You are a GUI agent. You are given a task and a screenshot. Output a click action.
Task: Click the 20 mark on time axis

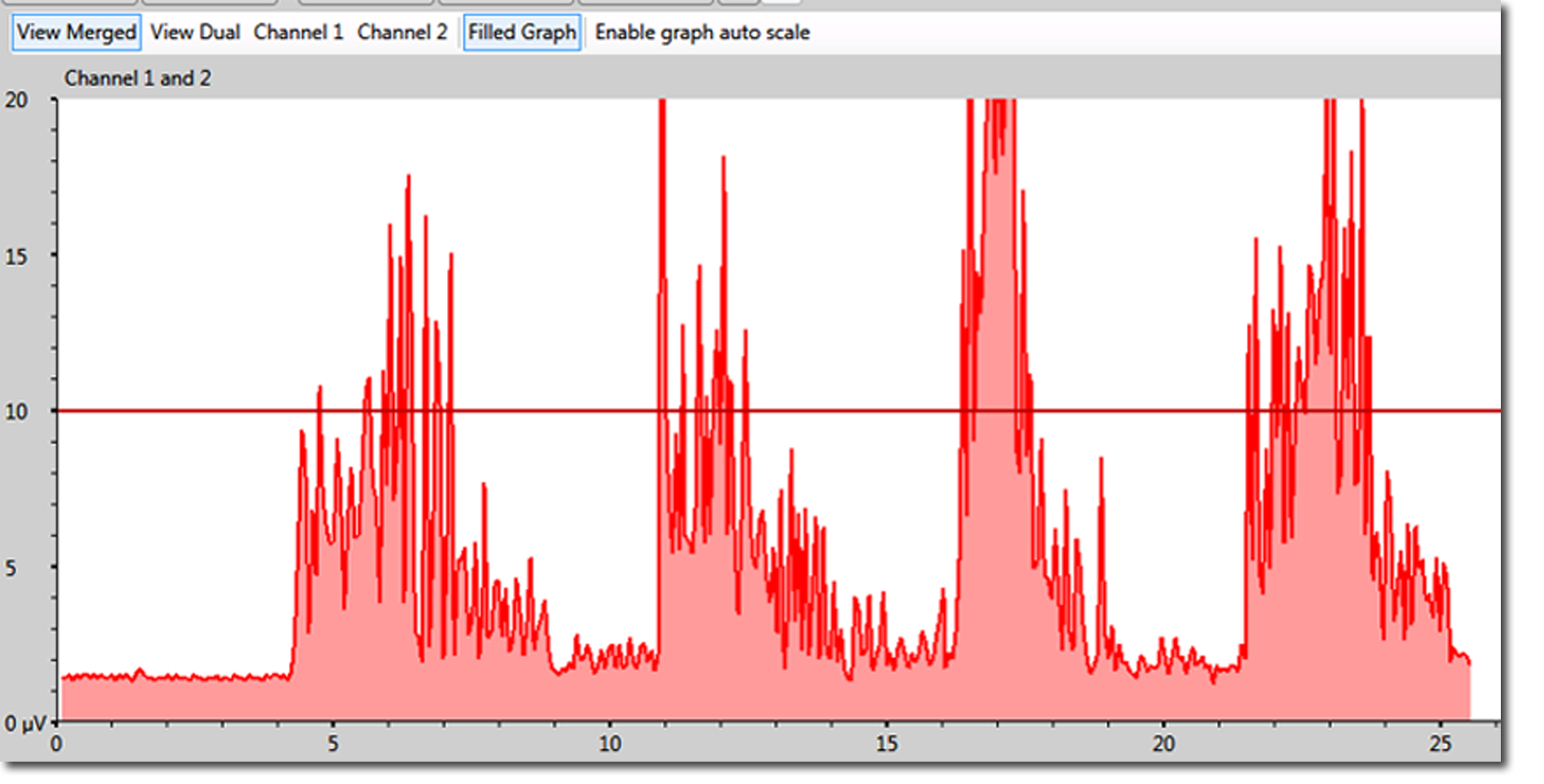click(1163, 744)
